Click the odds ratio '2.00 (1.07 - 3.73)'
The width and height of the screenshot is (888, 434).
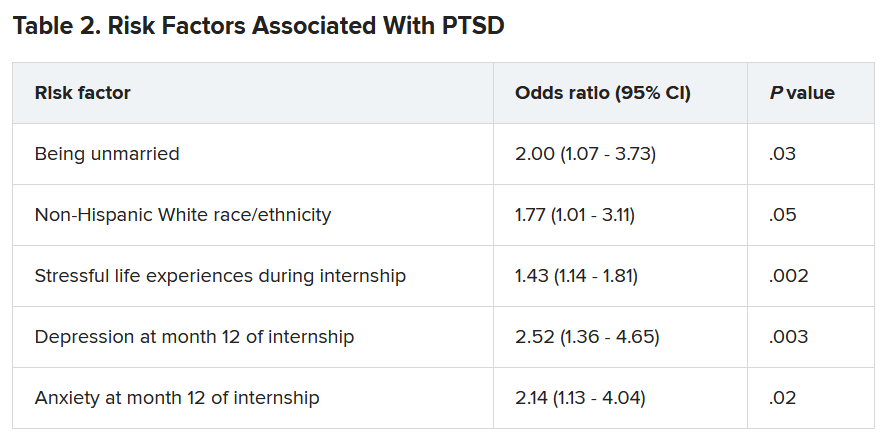coord(585,154)
